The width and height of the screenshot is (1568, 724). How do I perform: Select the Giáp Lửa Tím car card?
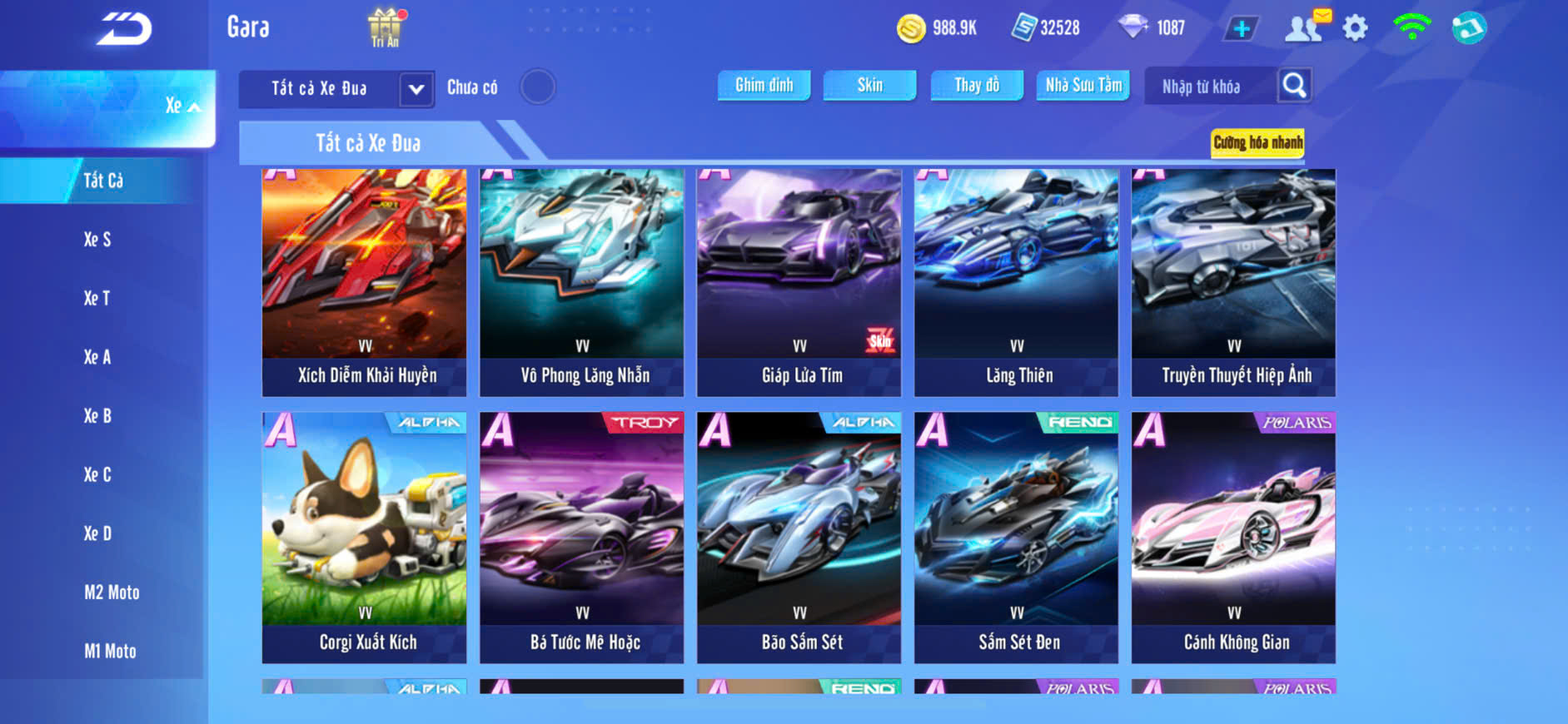[799, 283]
